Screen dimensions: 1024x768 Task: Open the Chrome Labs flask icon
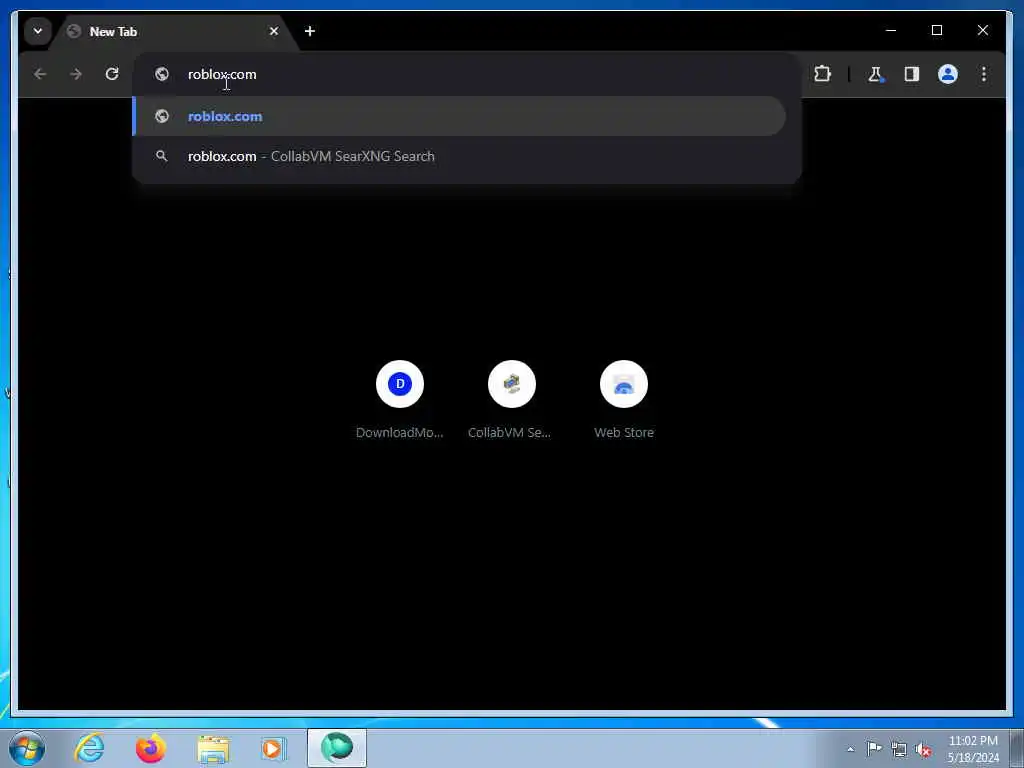coord(875,74)
